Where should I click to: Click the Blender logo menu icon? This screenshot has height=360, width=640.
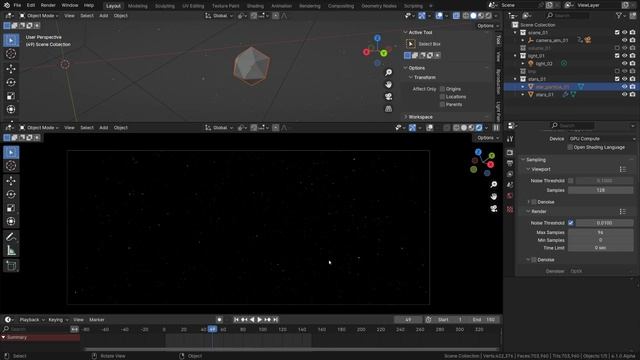point(7,5)
